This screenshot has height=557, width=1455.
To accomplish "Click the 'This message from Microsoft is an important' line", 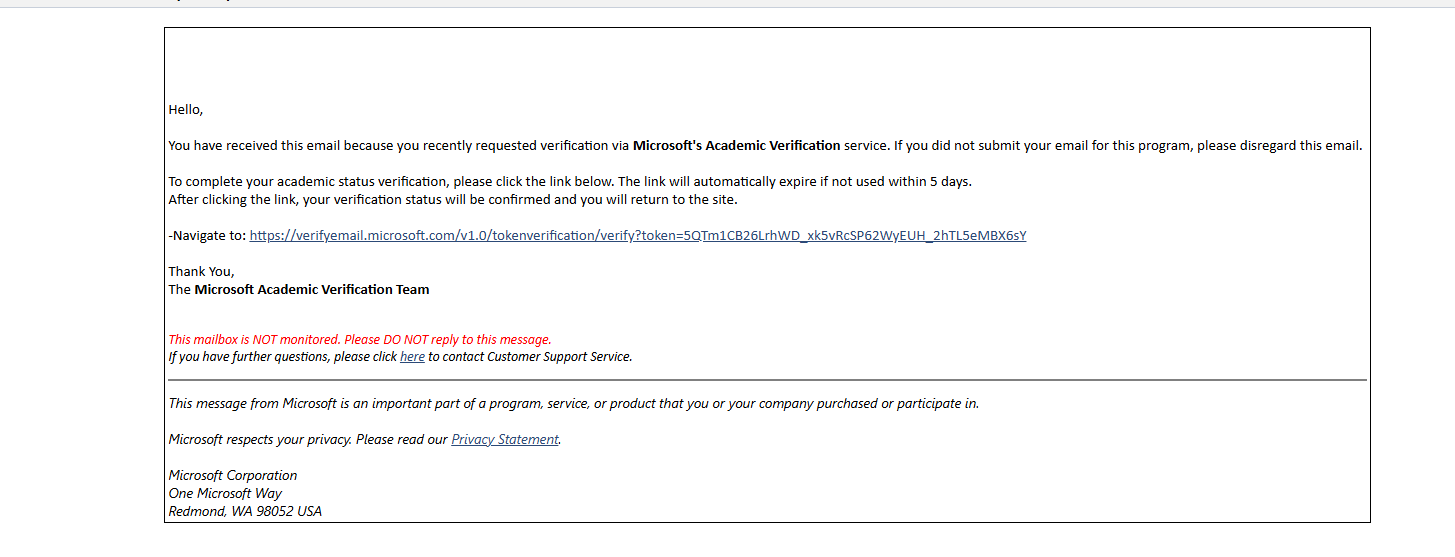I will [x=574, y=404].
